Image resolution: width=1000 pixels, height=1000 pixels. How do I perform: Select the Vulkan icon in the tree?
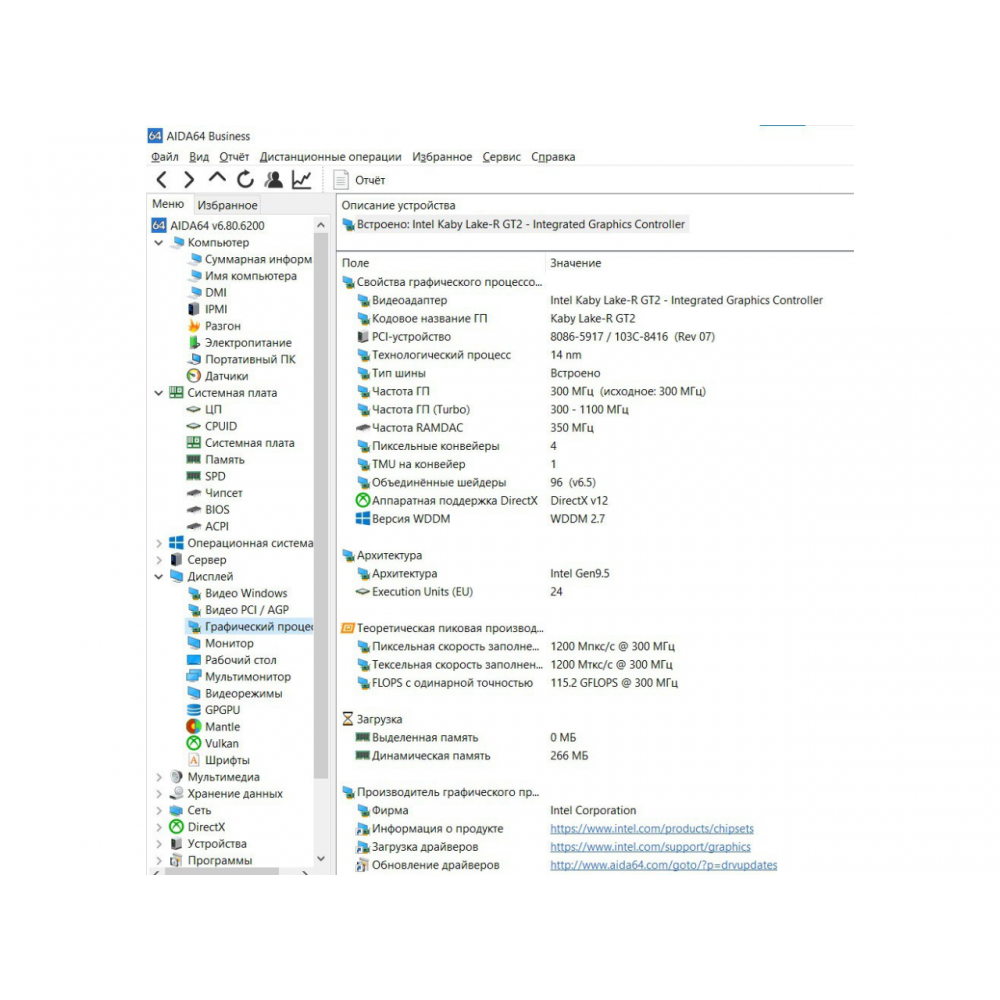(194, 743)
